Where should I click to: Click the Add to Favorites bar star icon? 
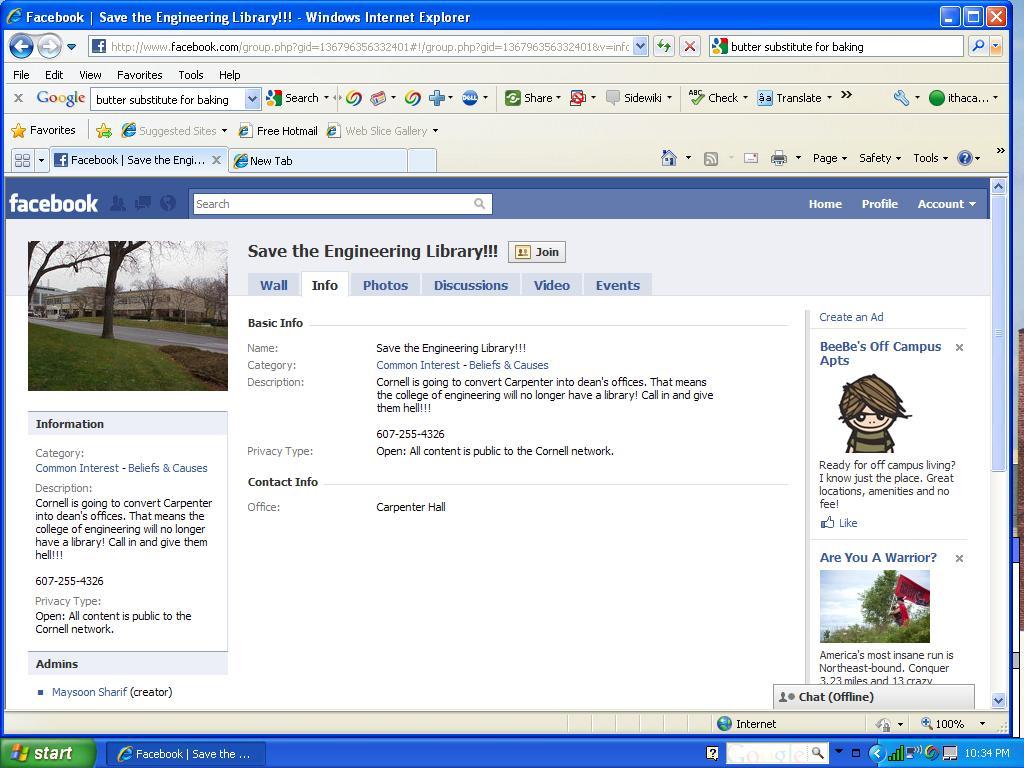coord(104,131)
